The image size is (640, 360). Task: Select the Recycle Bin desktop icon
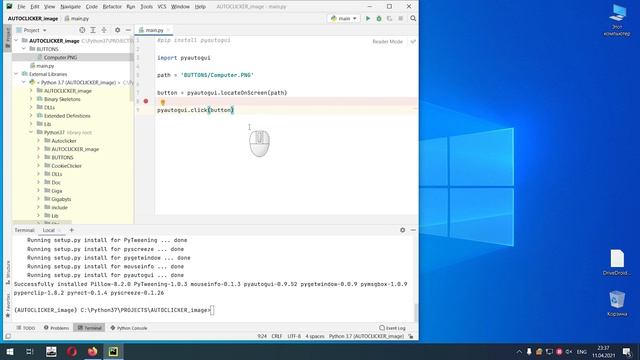pyautogui.click(x=617, y=303)
